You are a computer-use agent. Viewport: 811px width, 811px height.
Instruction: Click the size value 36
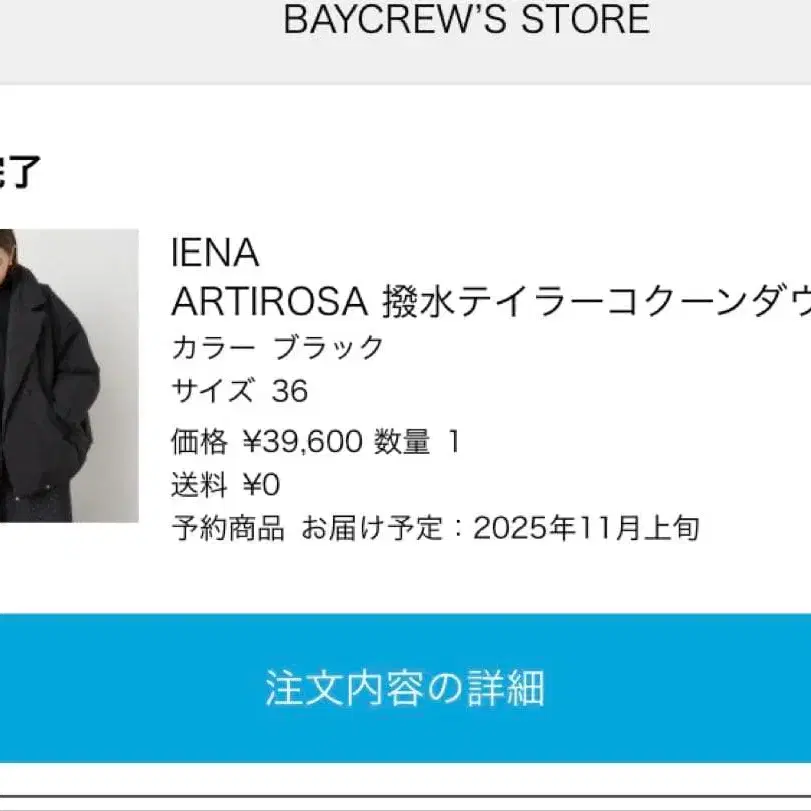click(290, 391)
